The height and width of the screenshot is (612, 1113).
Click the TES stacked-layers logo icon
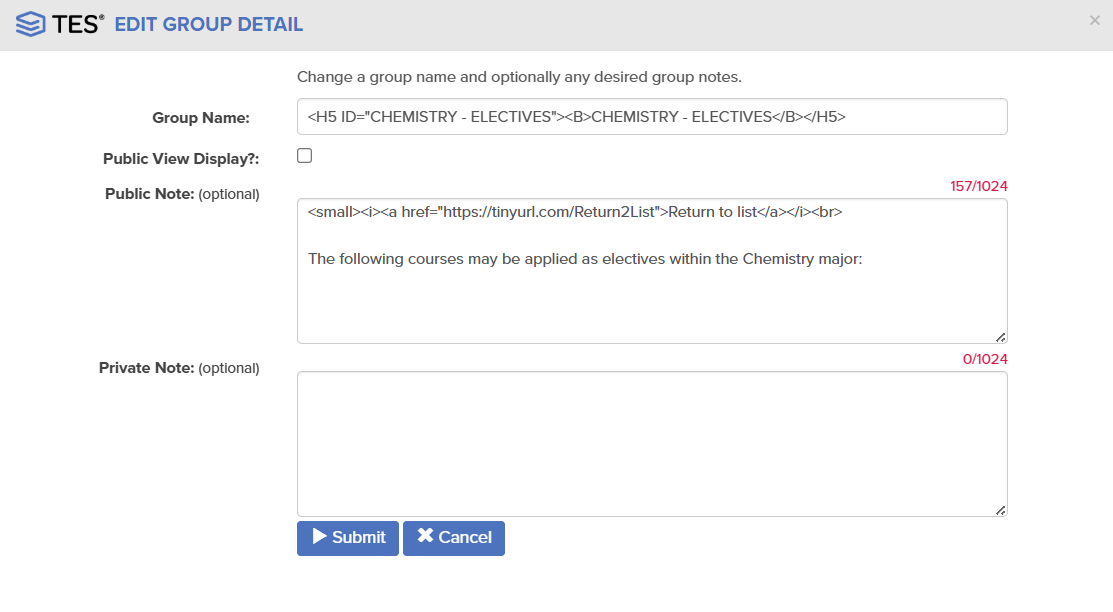[x=31, y=24]
